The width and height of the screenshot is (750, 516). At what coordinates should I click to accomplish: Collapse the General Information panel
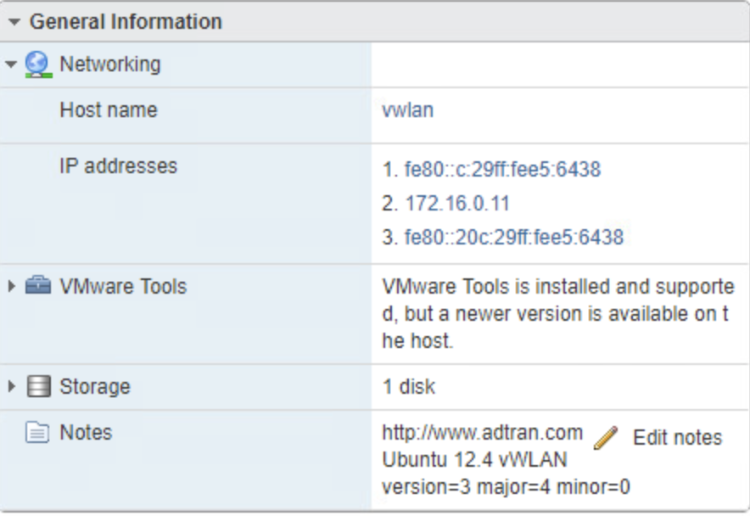[x=14, y=21]
